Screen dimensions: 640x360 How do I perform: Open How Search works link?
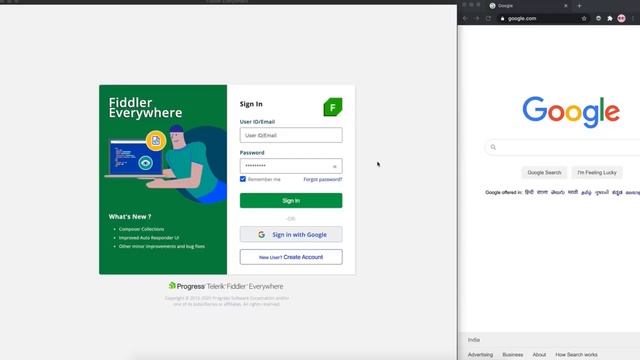point(576,355)
